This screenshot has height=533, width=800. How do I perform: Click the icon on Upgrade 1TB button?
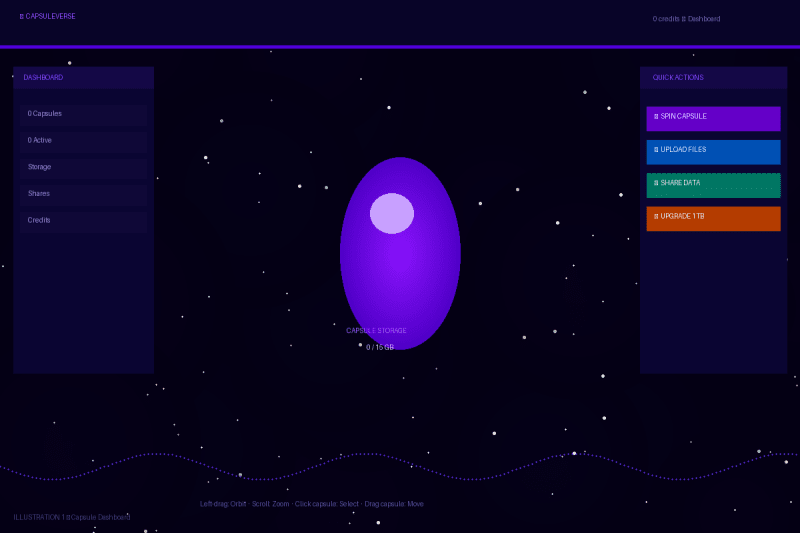(656, 216)
